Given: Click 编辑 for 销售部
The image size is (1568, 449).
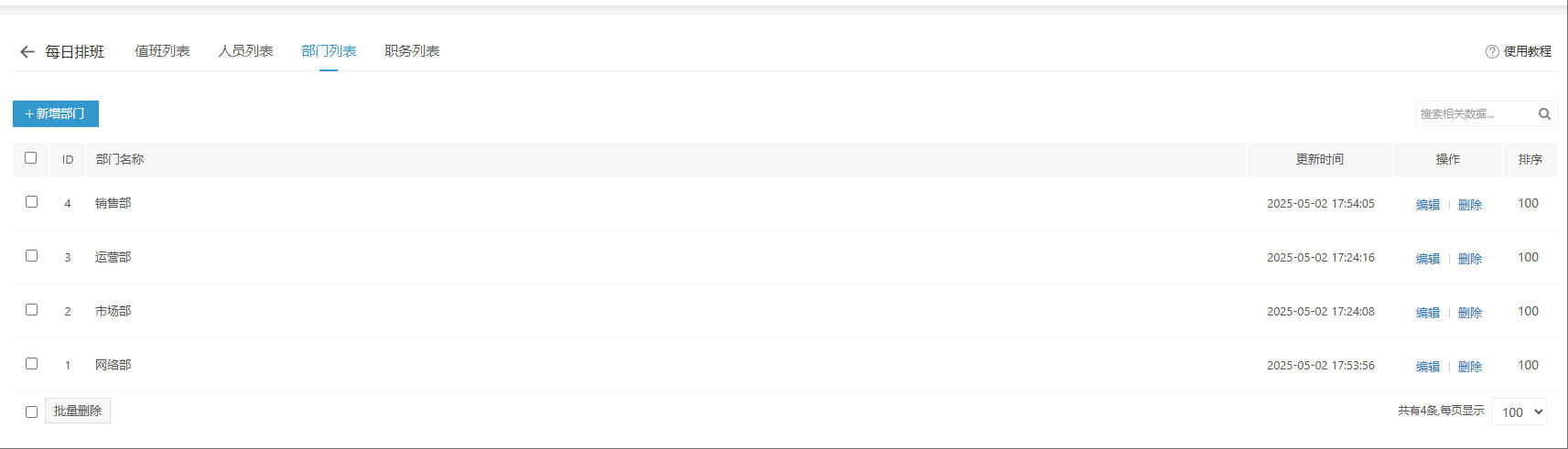Looking at the screenshot, I should pos(1428,205).
